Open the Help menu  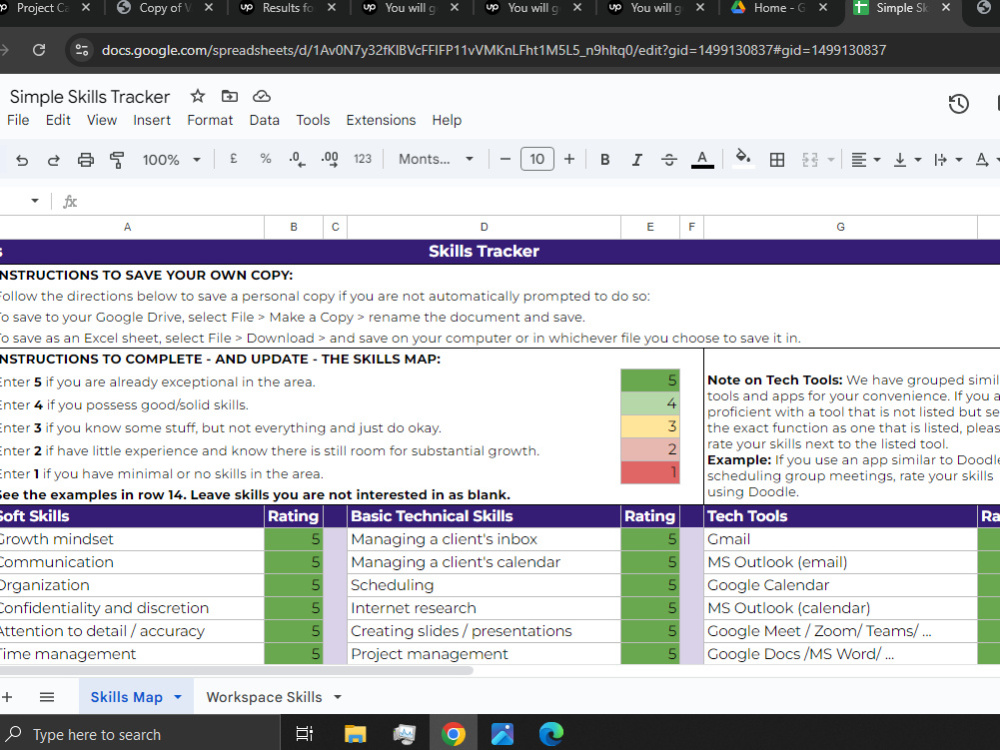pos(446,120)
